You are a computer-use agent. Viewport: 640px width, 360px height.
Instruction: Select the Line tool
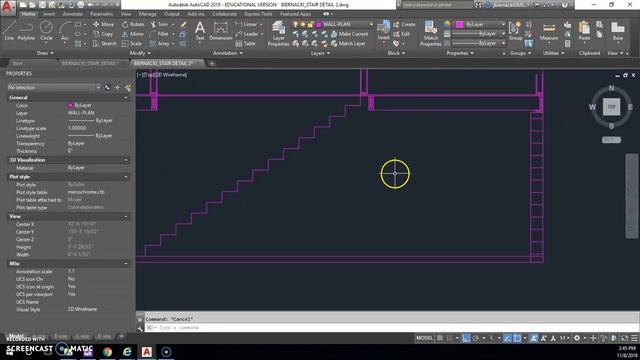click(x=9, y=30)
